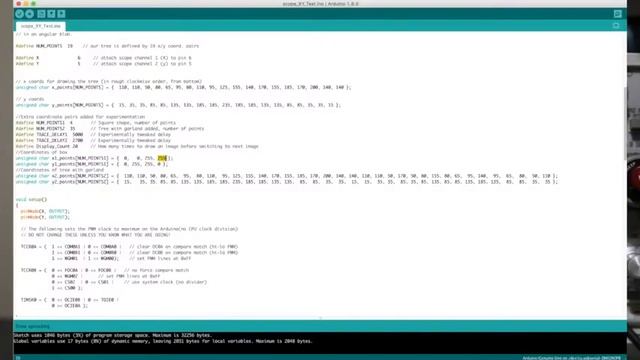Click the '#define X' pin 6 line
640x360 pixels.
[x=103, y=58]
